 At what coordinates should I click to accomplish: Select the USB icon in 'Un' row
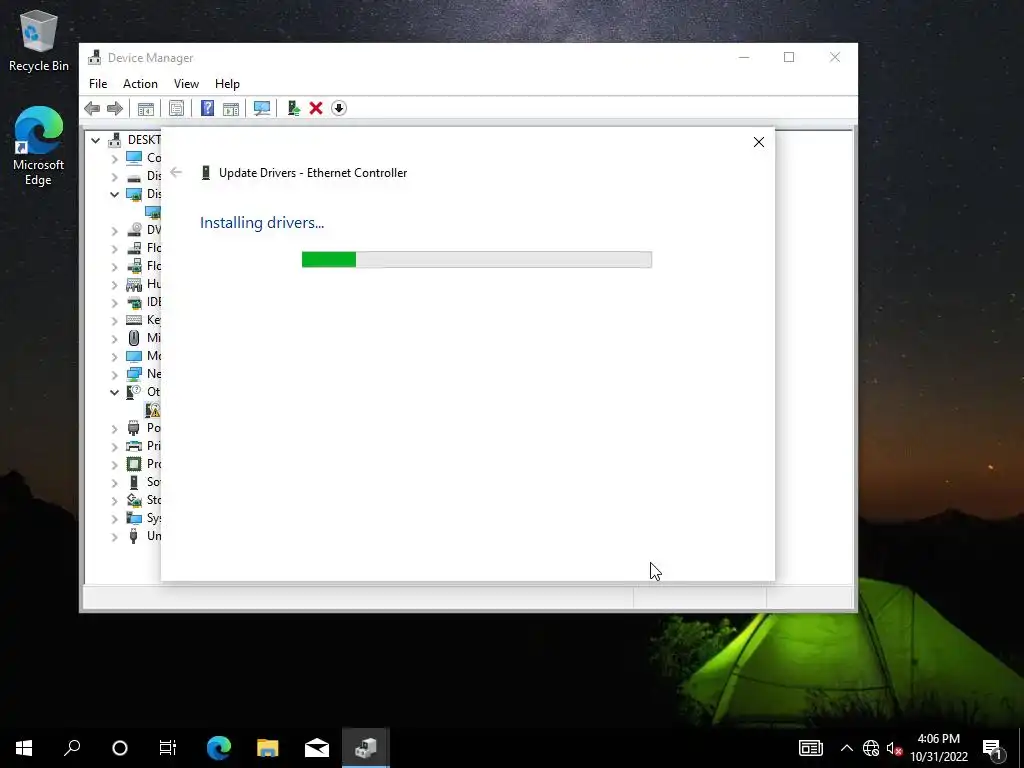(134, 536)
